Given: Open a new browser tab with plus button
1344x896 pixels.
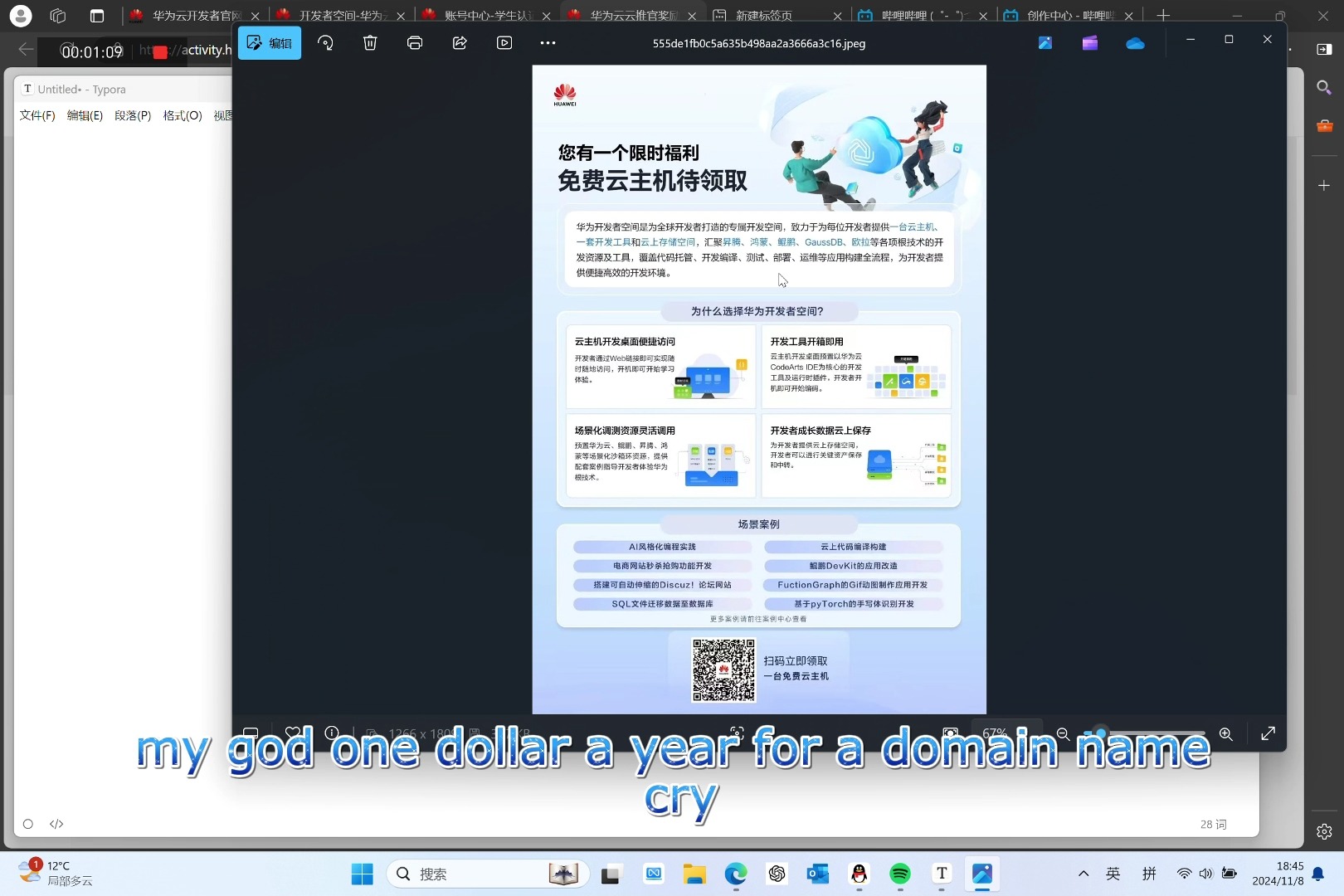Looking at the screenshot, I should (1163, 16).
